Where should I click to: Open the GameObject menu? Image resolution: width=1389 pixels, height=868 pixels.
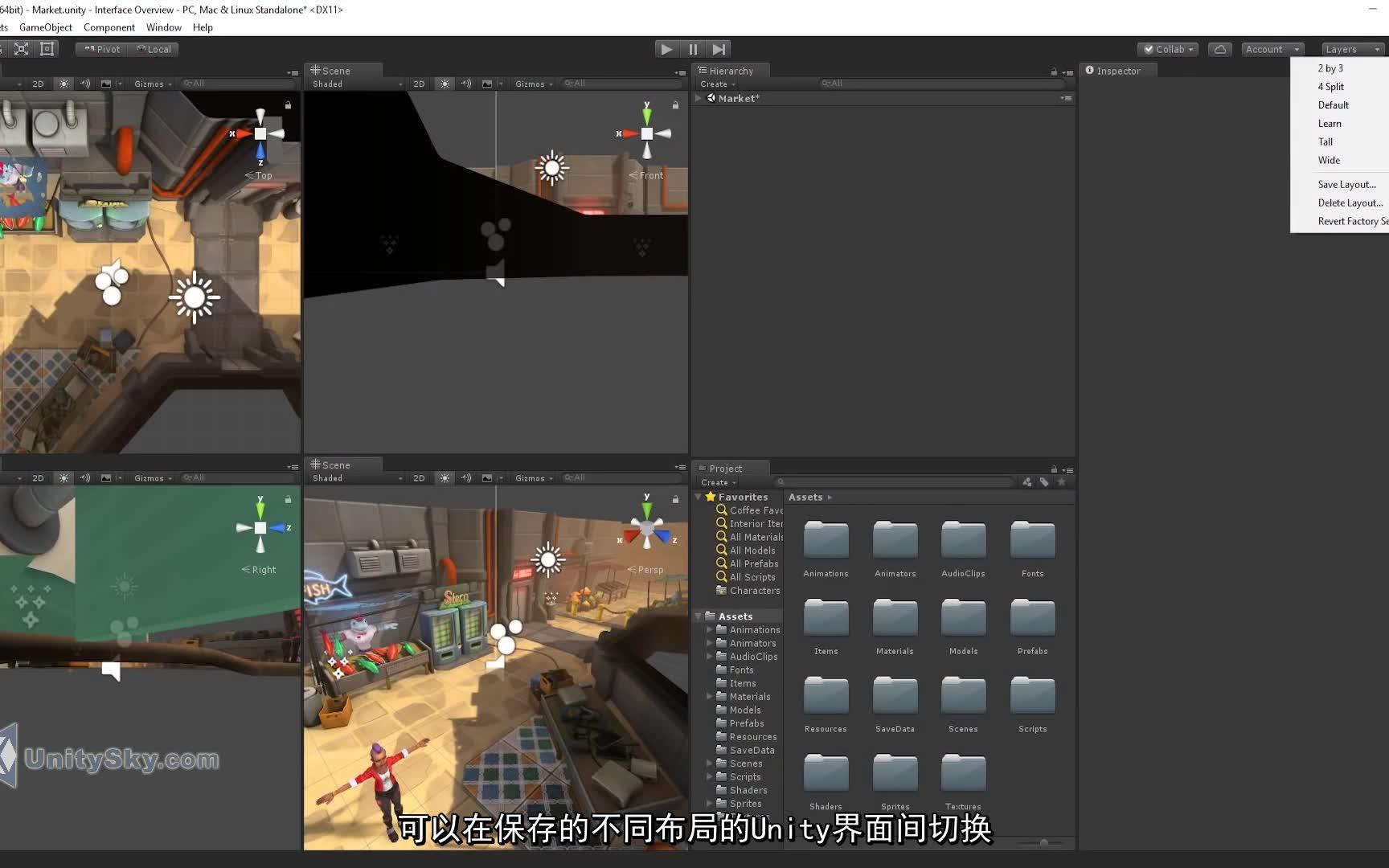point(46,27)
